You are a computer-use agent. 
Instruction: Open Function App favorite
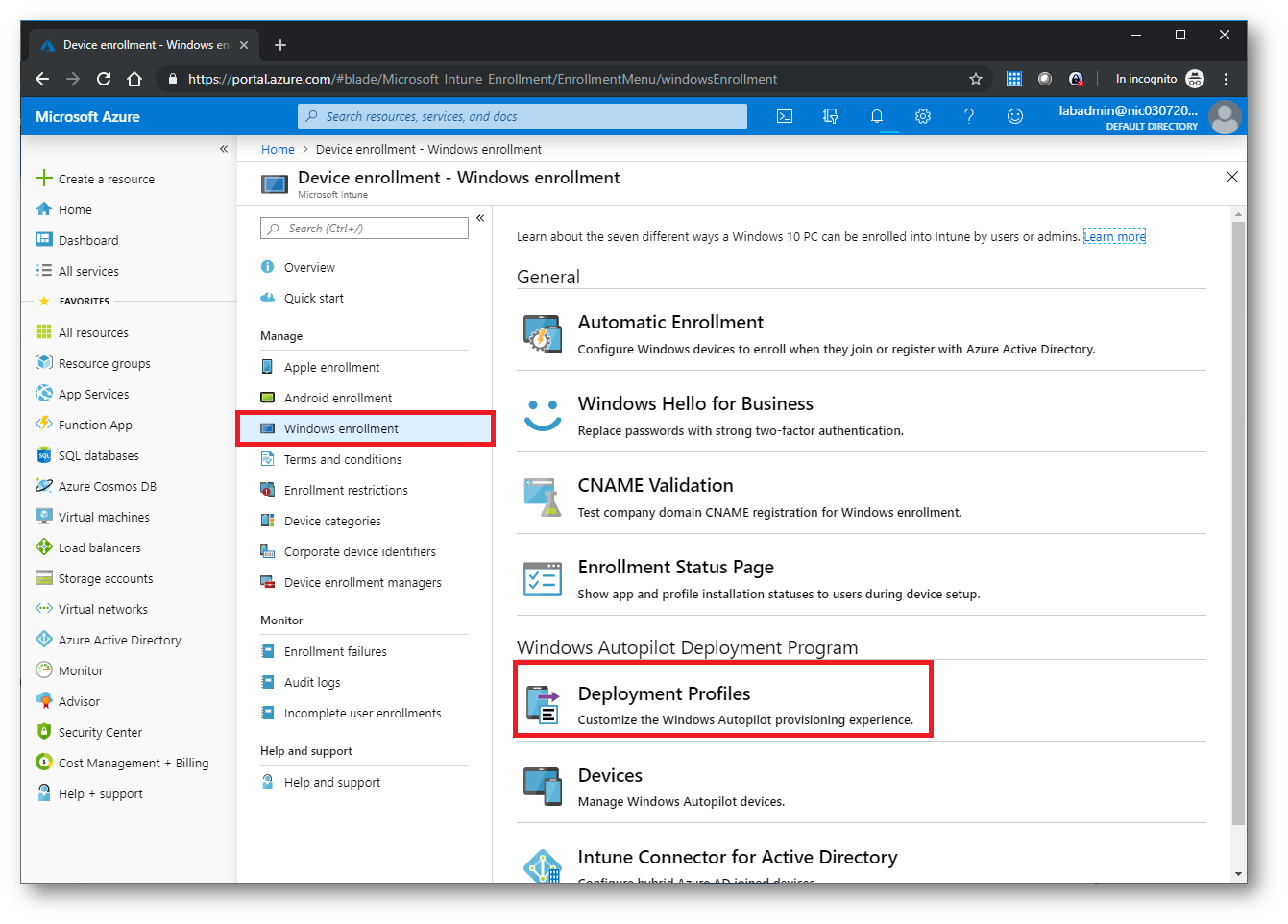coord(84,425)
